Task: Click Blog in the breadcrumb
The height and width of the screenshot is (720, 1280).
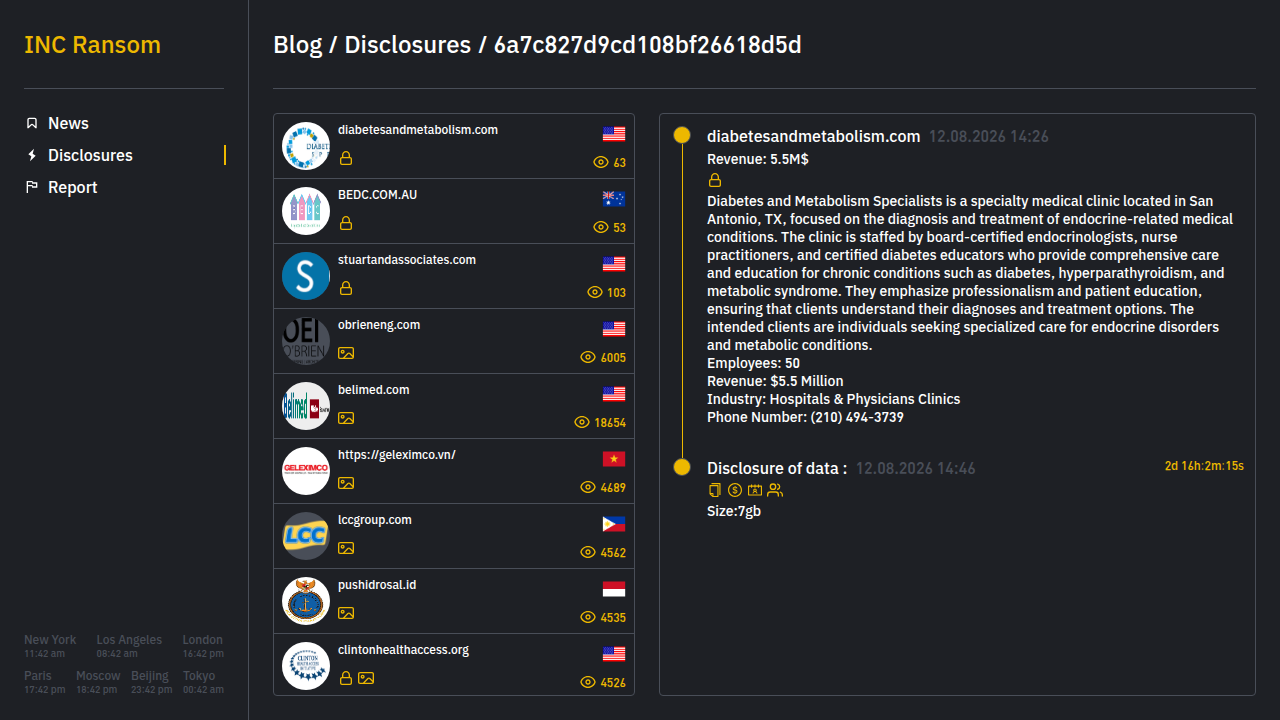Action: [x=298, y=45]
